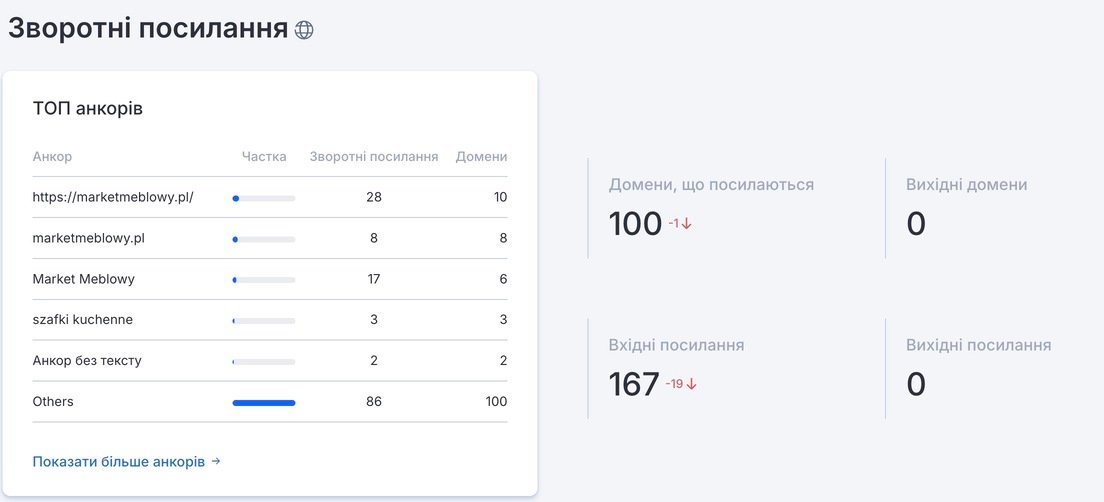
Task: Click the Анкор column header
Action: click(52, 156)
